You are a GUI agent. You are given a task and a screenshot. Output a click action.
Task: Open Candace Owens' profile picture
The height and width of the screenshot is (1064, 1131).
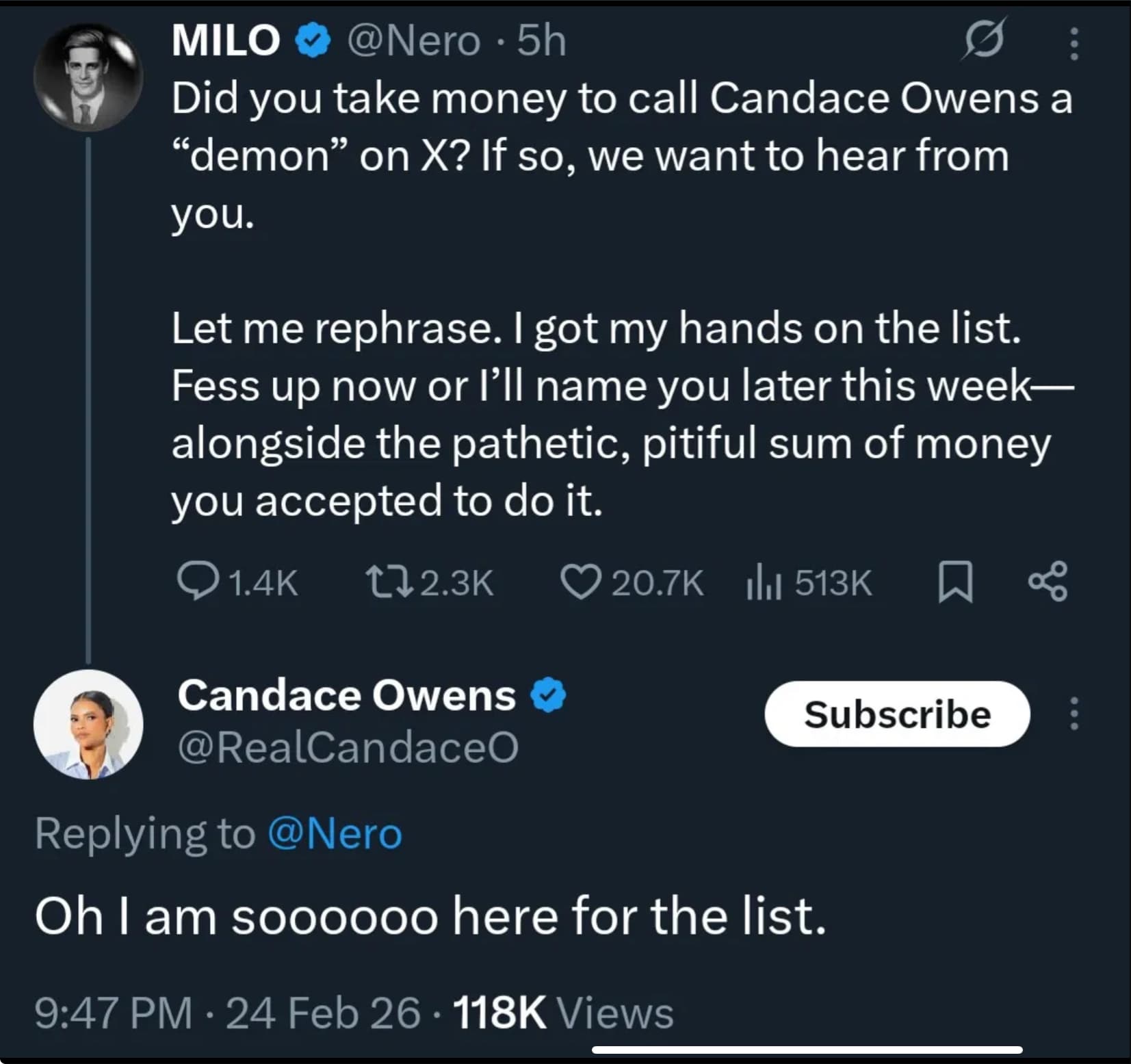[88, 725]
